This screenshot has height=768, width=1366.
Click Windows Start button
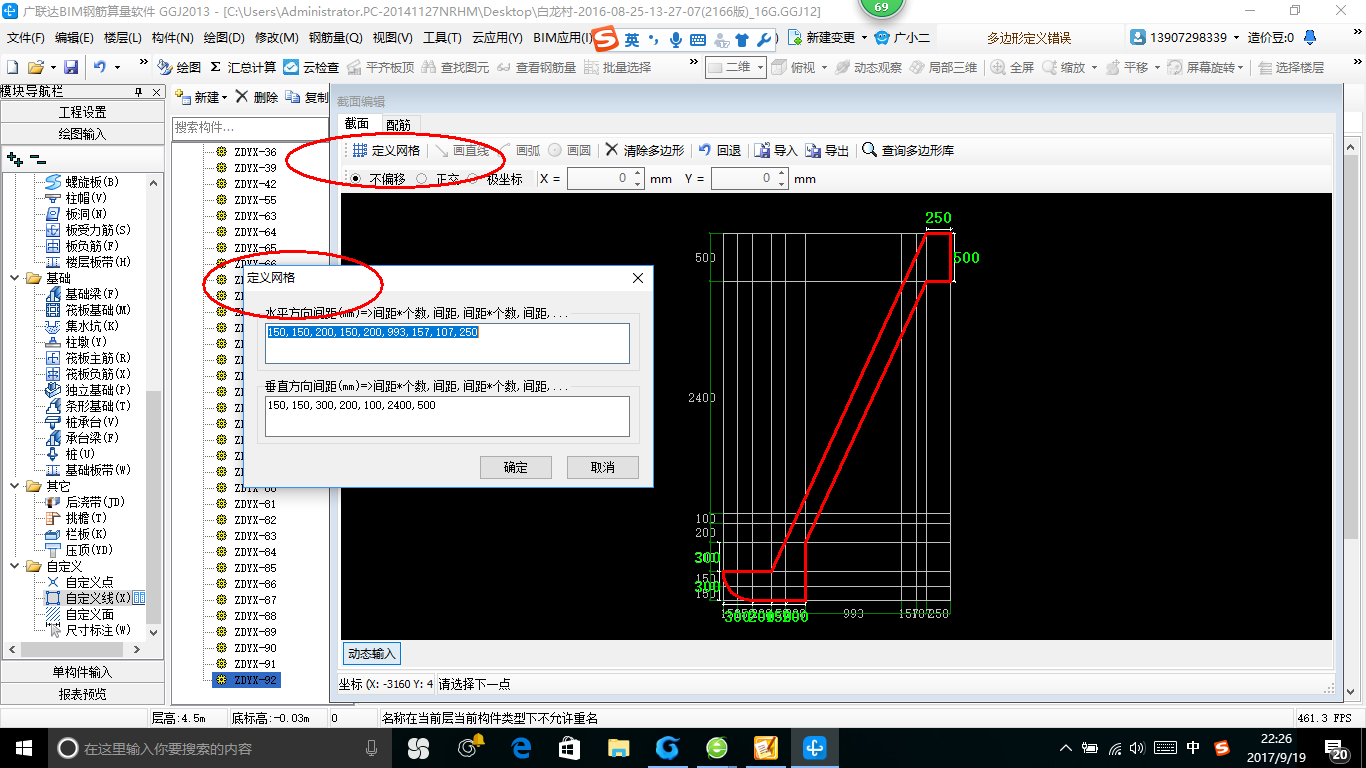pos(22,748)
